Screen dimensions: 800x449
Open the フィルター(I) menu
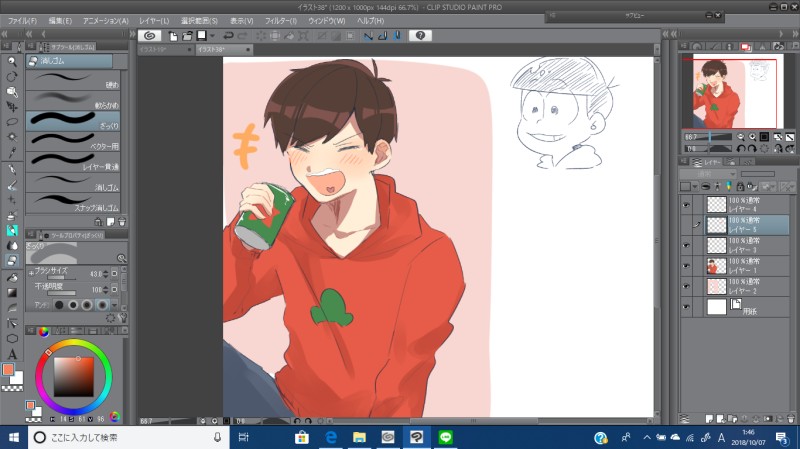tap(281, 21)
